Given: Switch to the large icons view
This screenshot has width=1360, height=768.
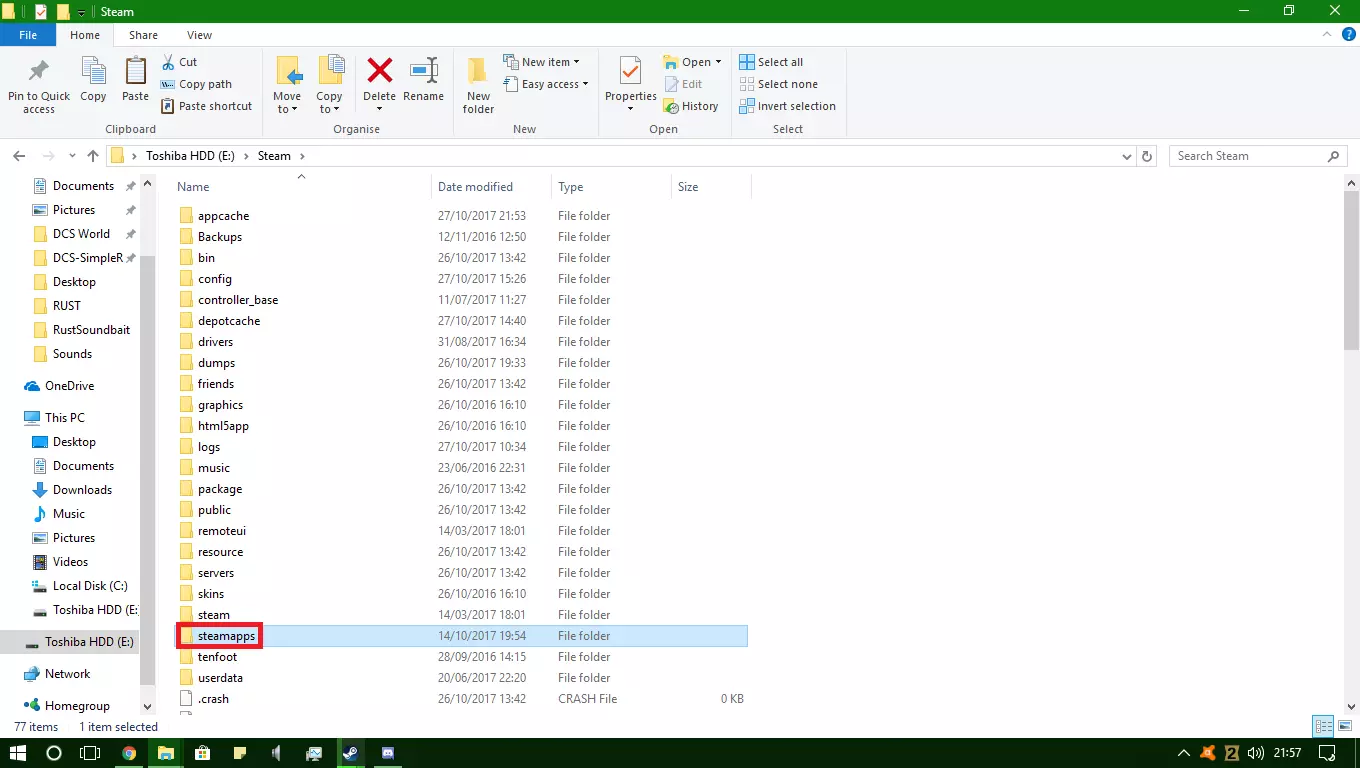Looking at the screenshot, I should click(1344, 727).
